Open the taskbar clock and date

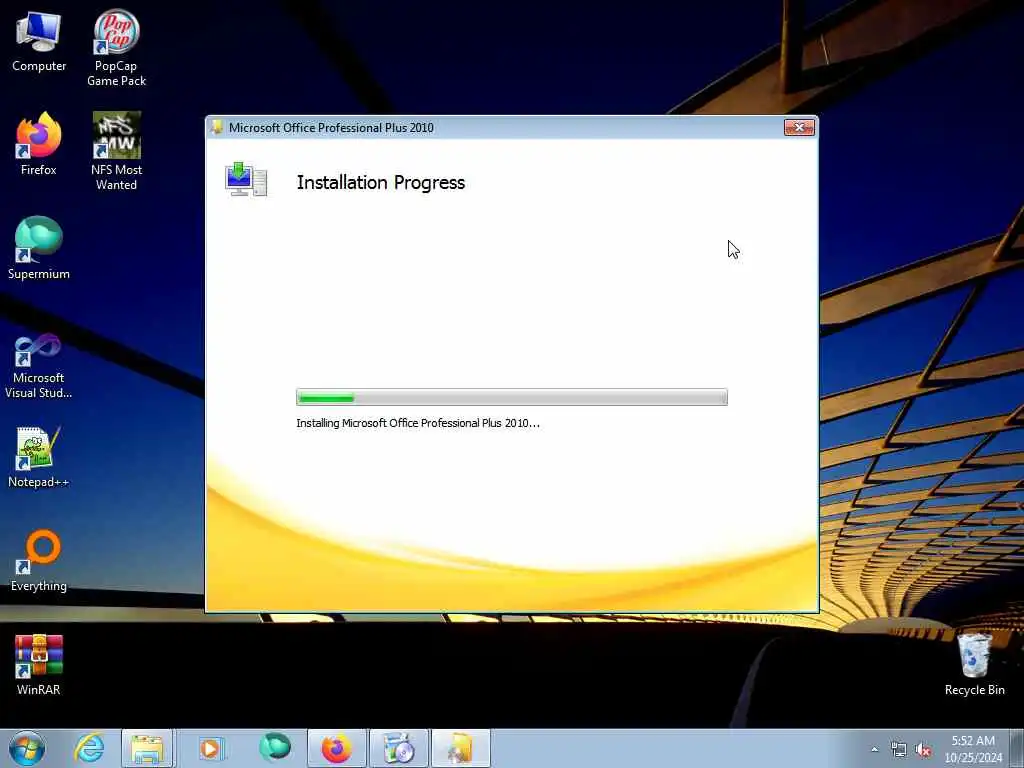[x=973, y=749]
